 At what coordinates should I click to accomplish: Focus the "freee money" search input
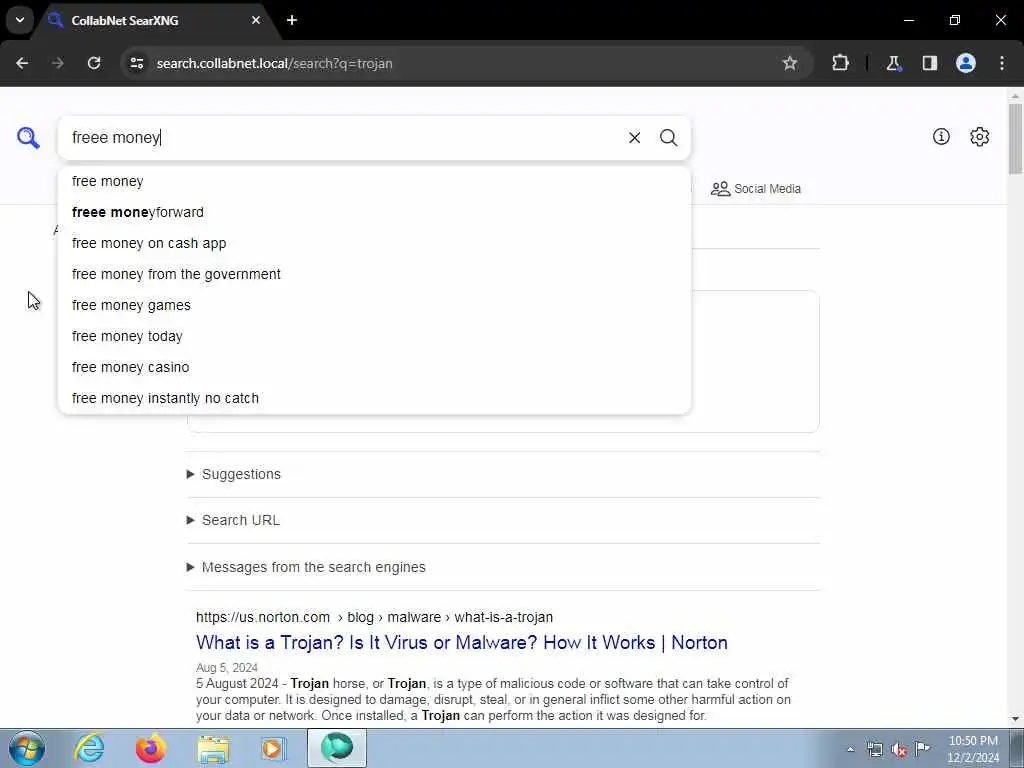pyautogui.click(x=345, y=138)
